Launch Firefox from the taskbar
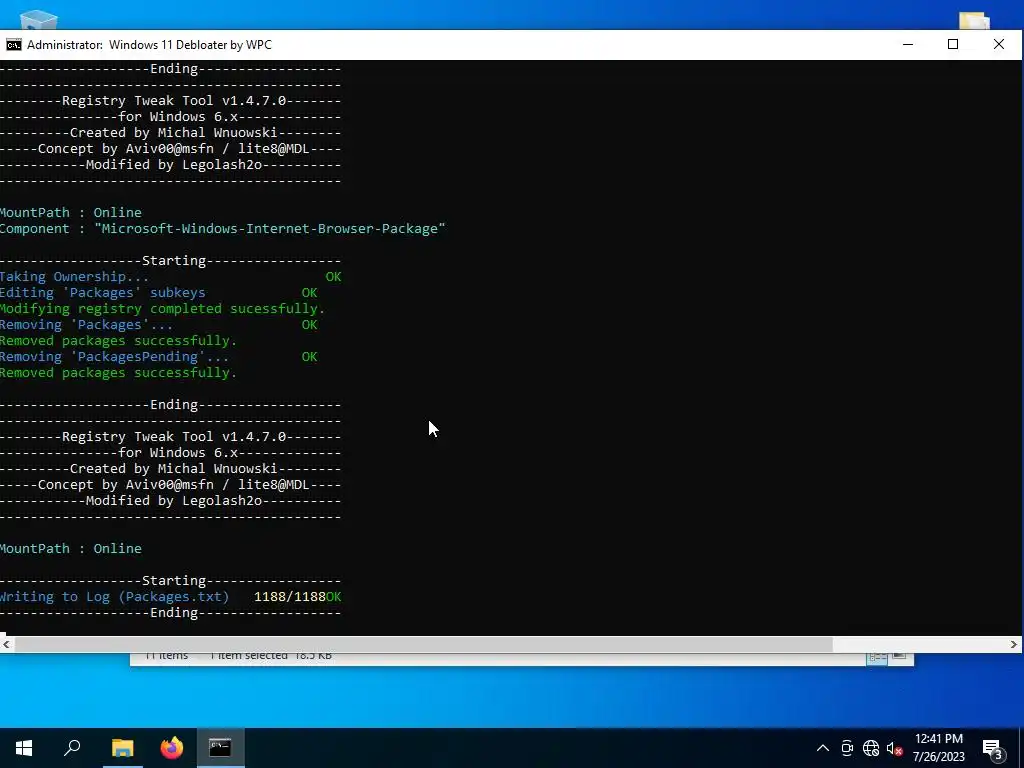The width and height of the screenshot is (1024, 768). click(x=172, y=748)
